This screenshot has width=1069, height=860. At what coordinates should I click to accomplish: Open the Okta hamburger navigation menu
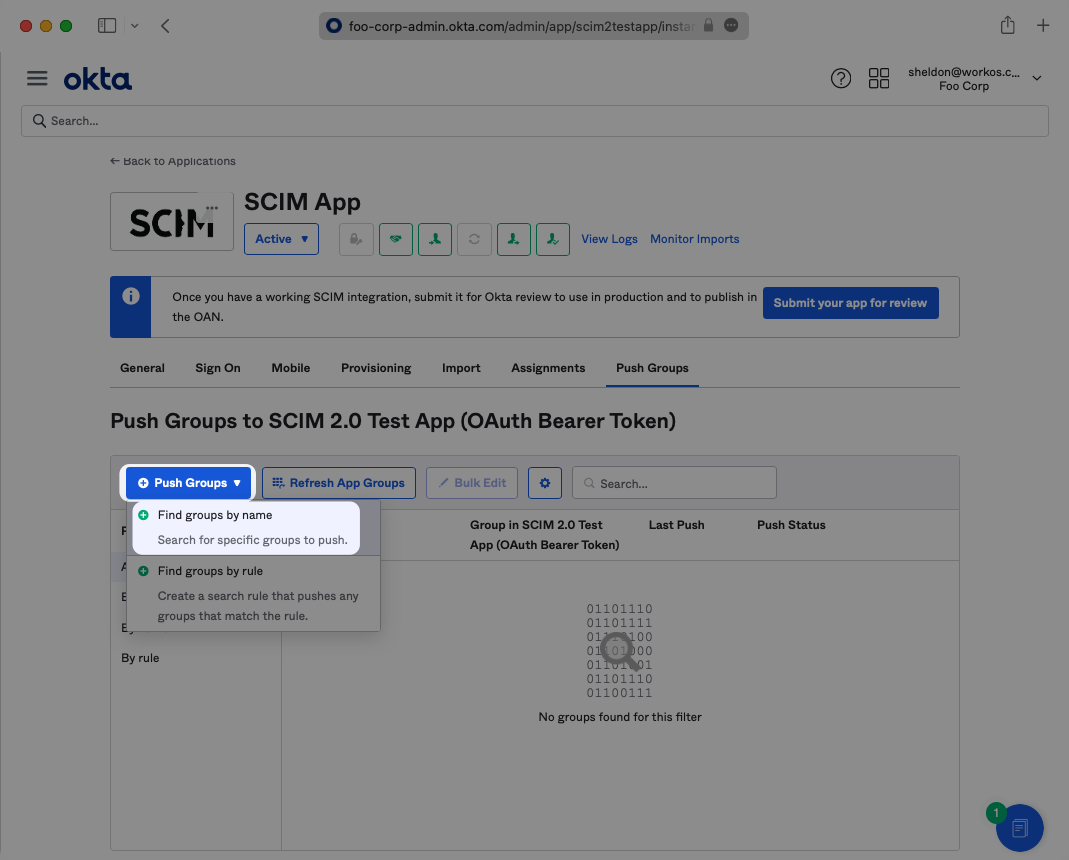pyautogui.click(x=37, y=79)
